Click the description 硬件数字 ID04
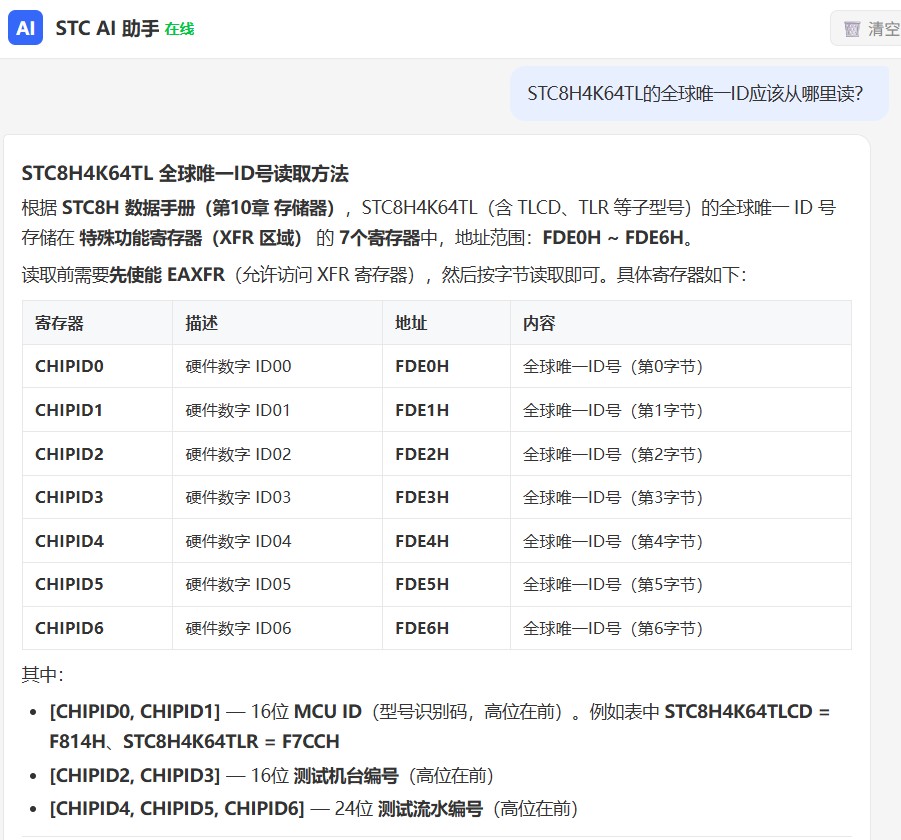Viewport: 901px width, 840px height. (238, 541)
